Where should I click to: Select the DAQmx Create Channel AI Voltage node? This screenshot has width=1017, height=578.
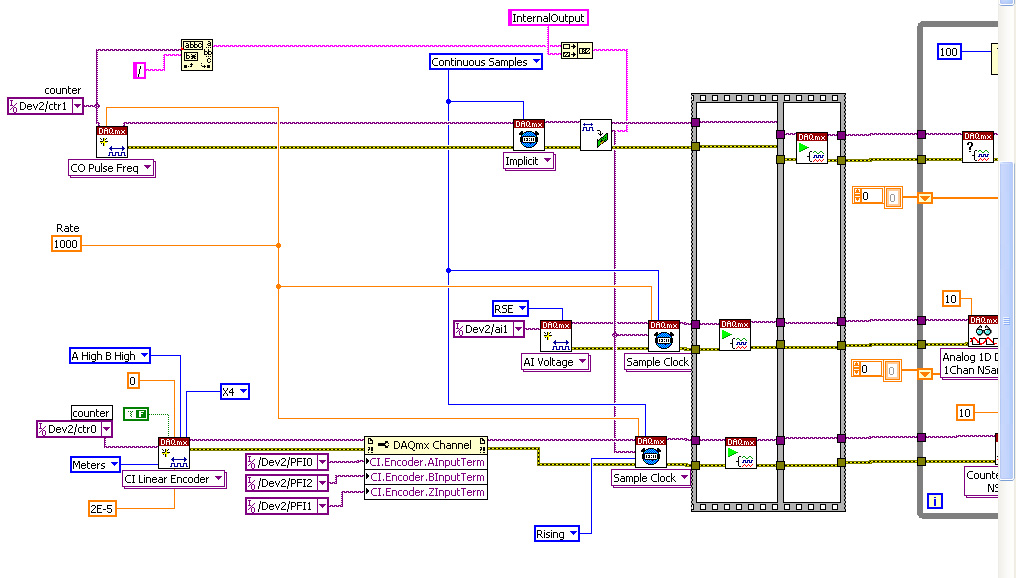click(x=556, y=336)
